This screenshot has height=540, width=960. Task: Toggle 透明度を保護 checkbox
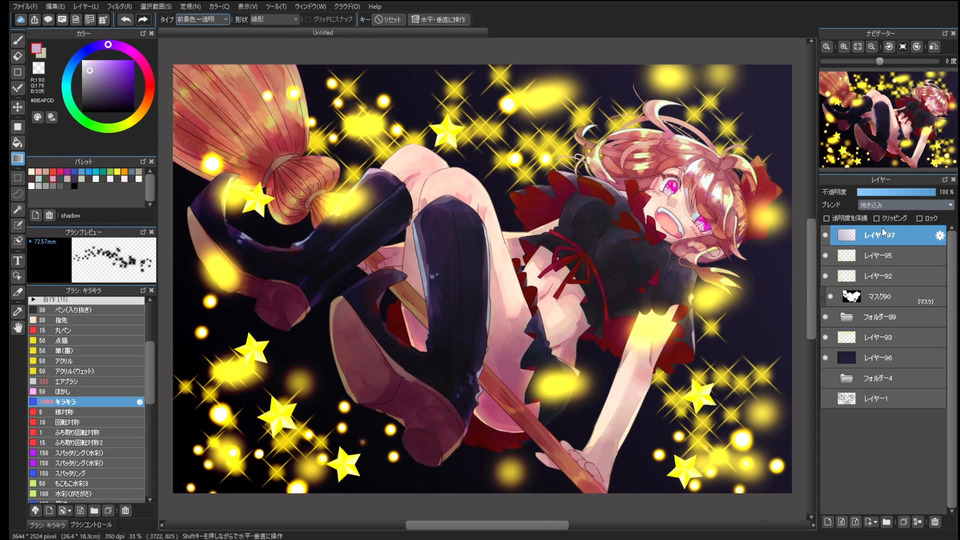tap(827, 218)
